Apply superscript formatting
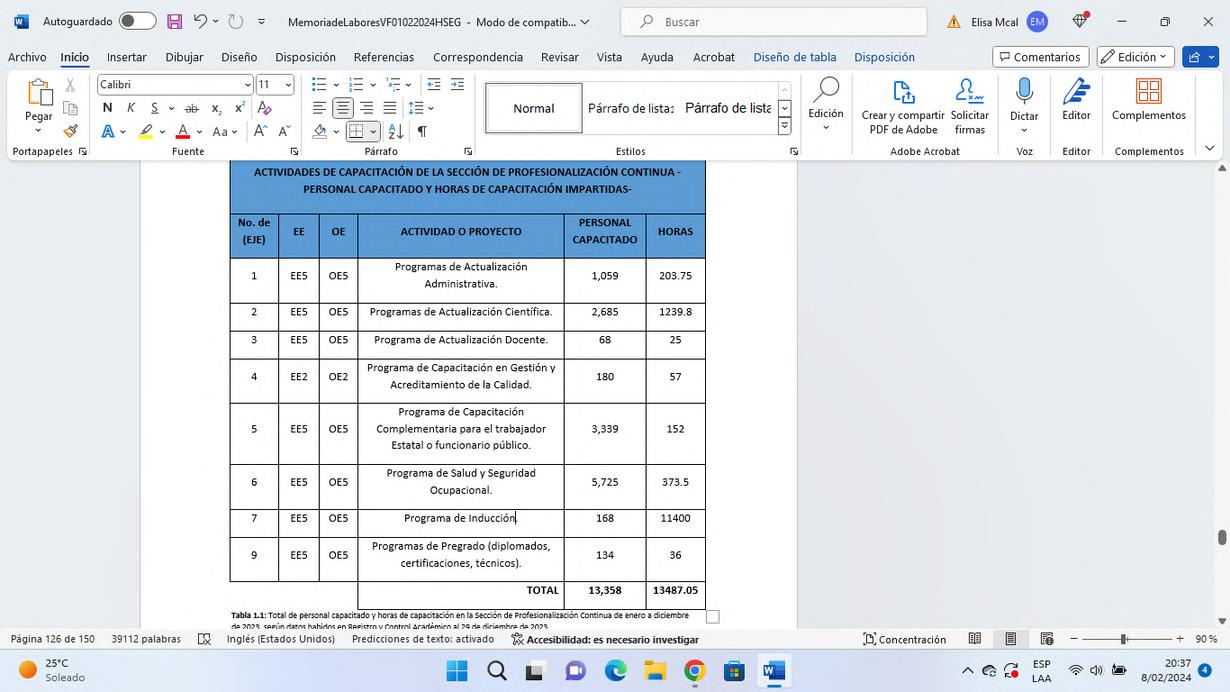Viewport: 1230px width, 692px height. pyautogui.click(x=240, y=108)
